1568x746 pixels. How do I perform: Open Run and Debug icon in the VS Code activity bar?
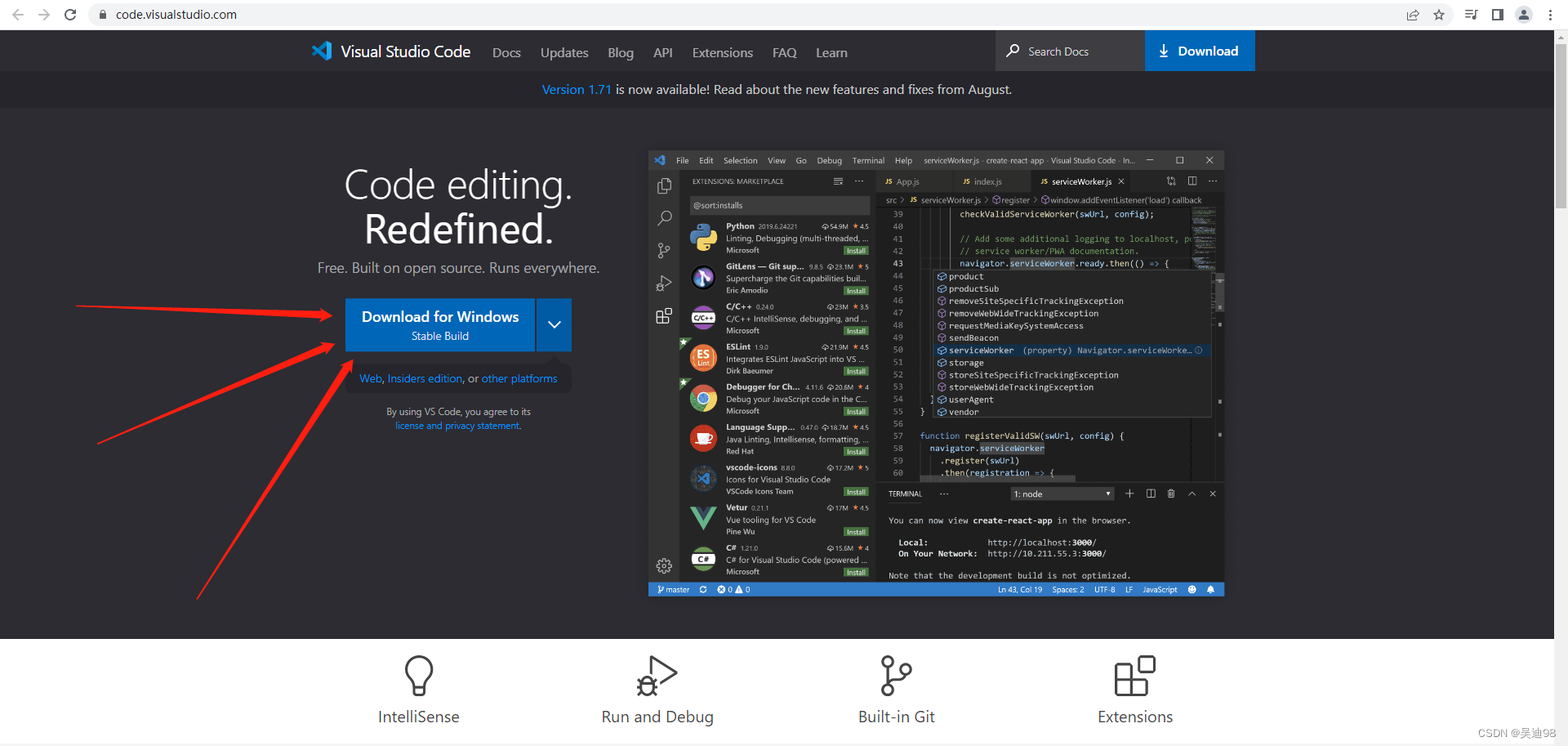coord(664,284)
